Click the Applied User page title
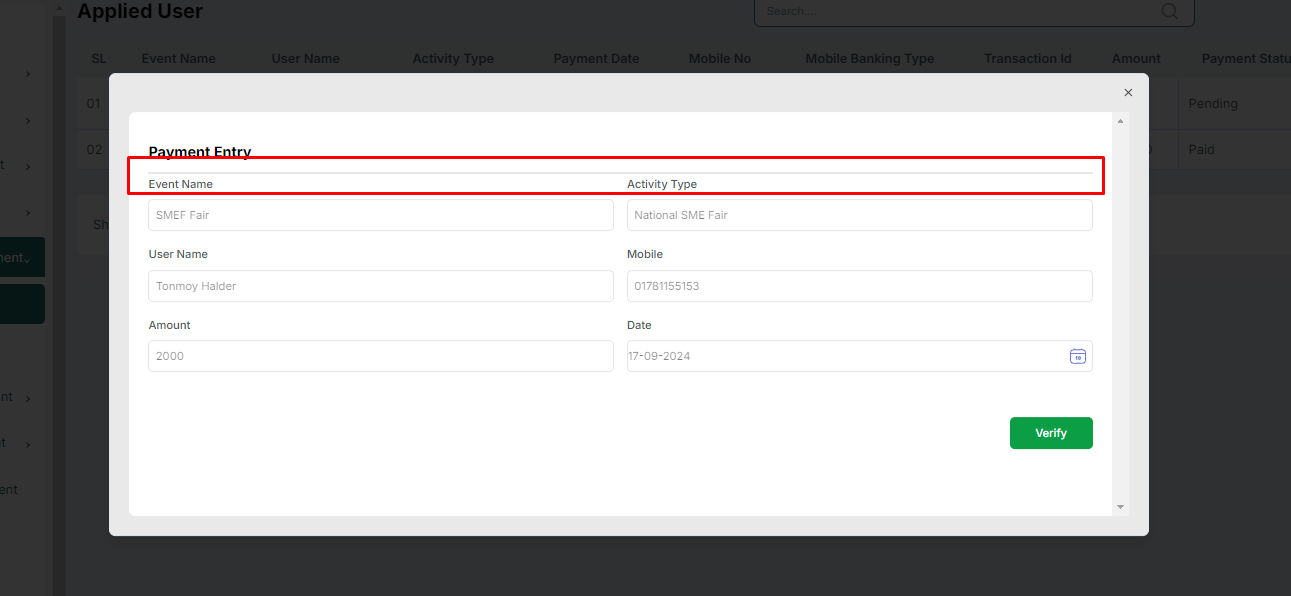Viewport: 1291px width, 596px height. click(x=140, y=12)
